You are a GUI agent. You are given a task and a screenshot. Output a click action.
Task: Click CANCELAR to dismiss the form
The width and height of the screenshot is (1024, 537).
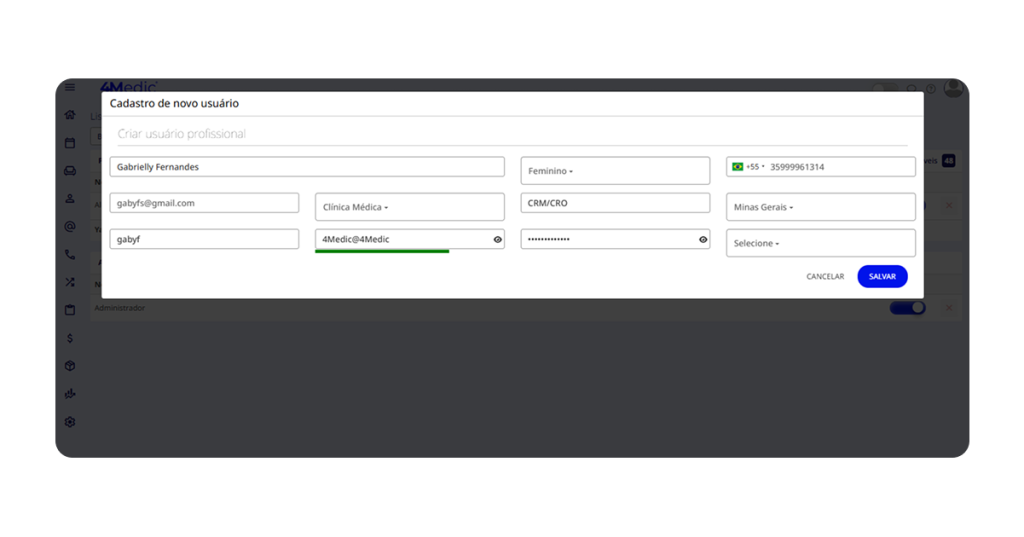(x=825, y=277)
